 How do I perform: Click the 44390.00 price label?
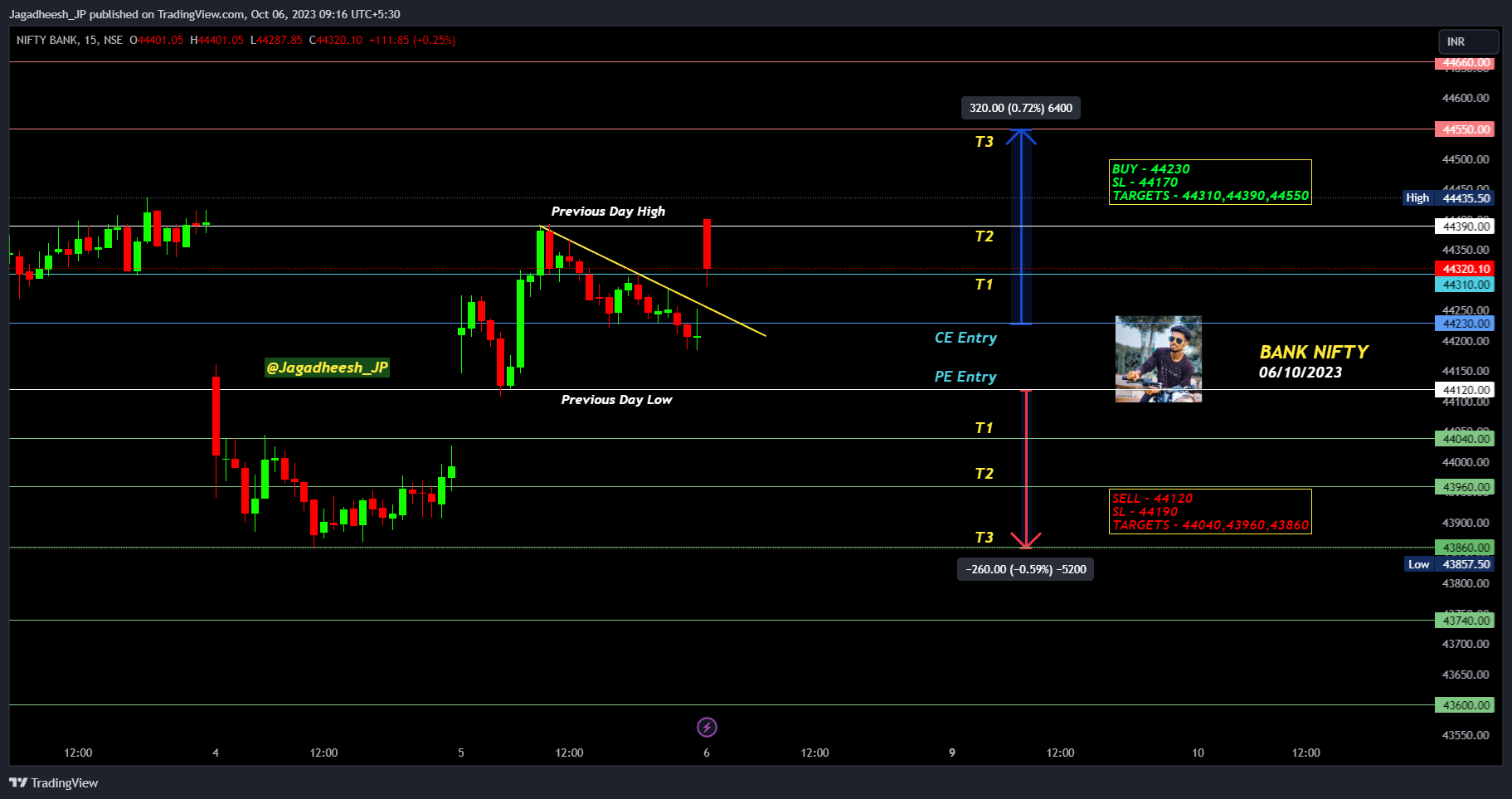[1465, 227]
